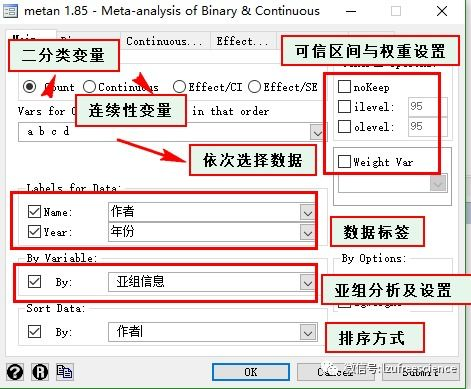Enable the Weight Var checkbox
The width and height of the screenshot is (471, 389).
click(344, 161)
